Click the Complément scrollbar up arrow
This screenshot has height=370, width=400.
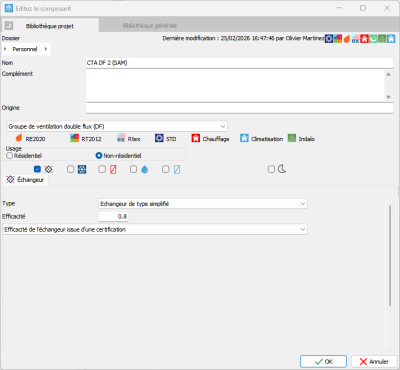[388, 74]
